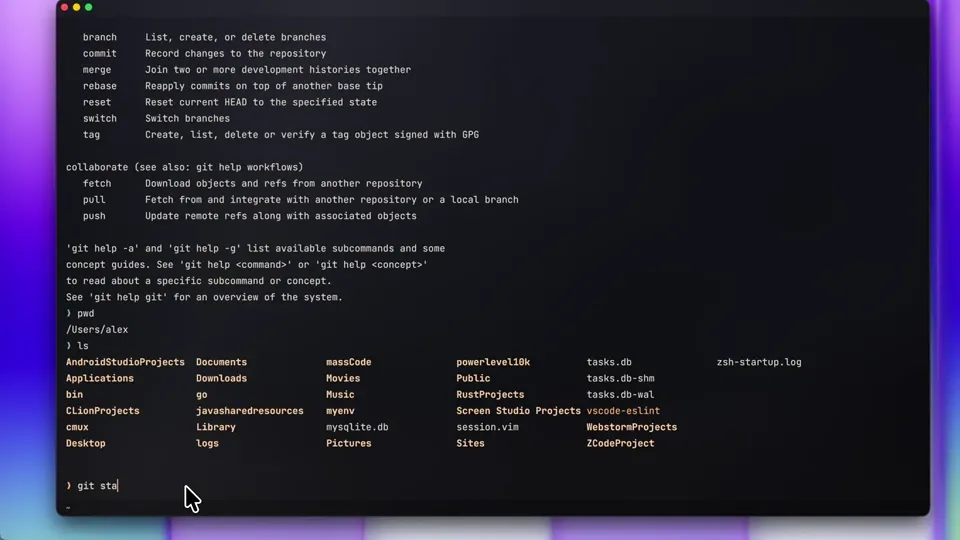This screenshot has height=540, width=960.
Task: Select the 'logs' directory entry
Action: [207, 443]
